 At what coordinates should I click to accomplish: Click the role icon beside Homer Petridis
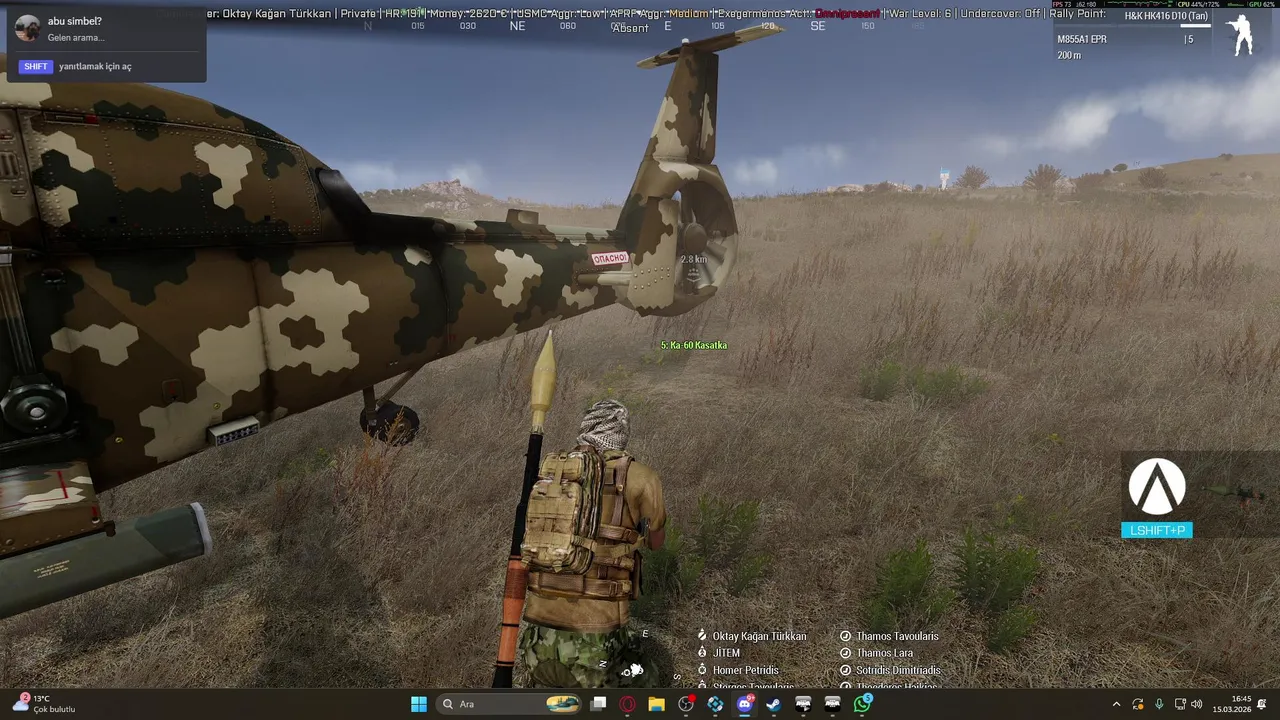[x=702, y=670]
